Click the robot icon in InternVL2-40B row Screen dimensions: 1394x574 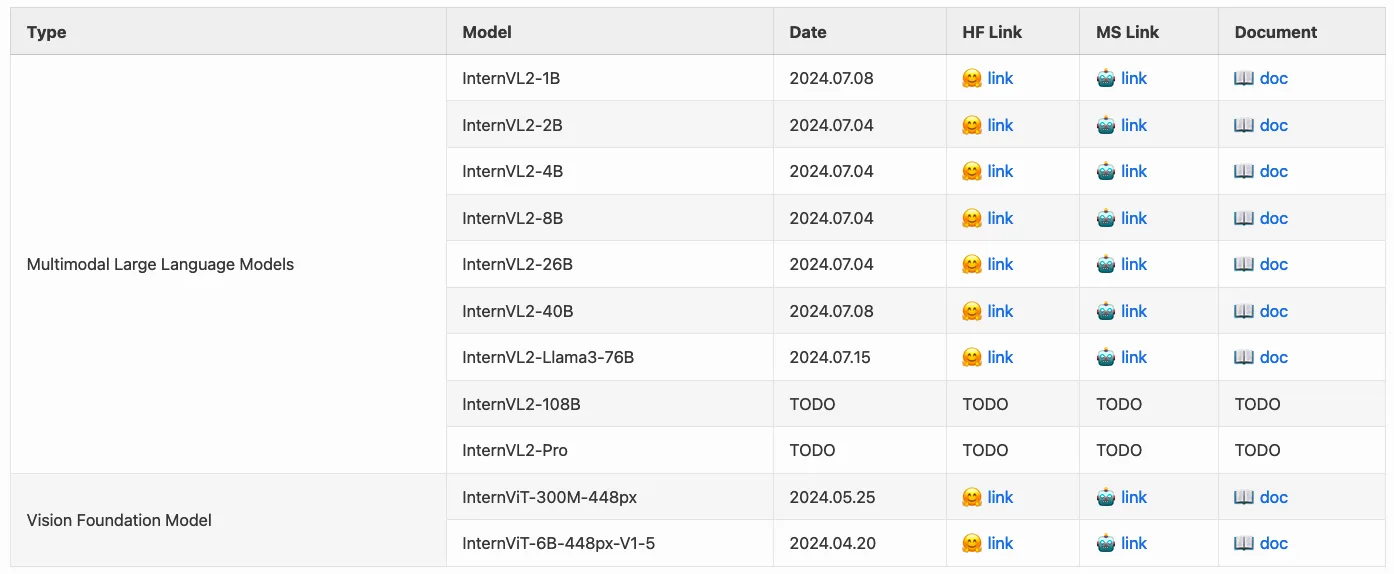[1106, 311]
